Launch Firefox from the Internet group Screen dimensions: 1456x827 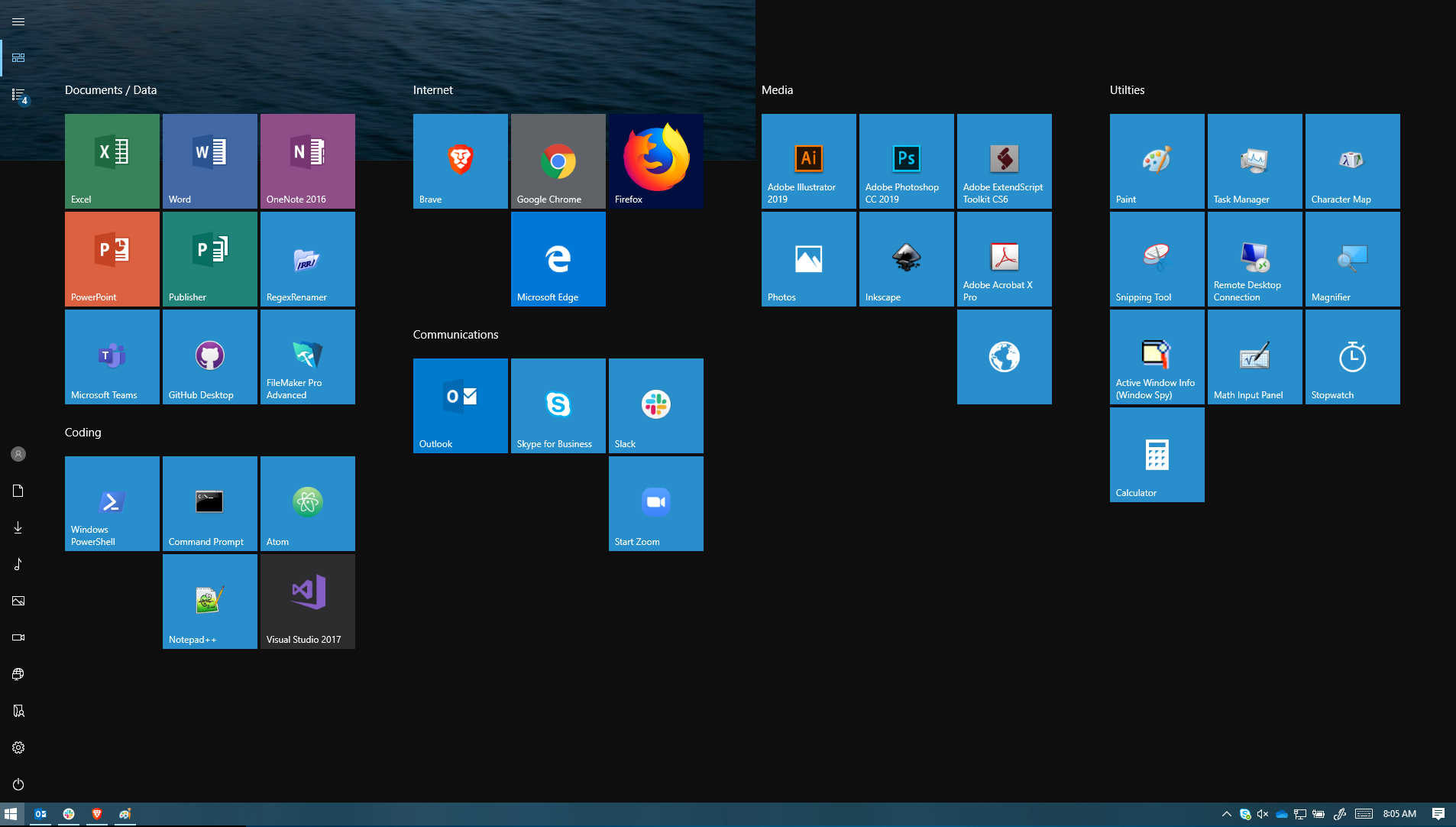point(655,161)
